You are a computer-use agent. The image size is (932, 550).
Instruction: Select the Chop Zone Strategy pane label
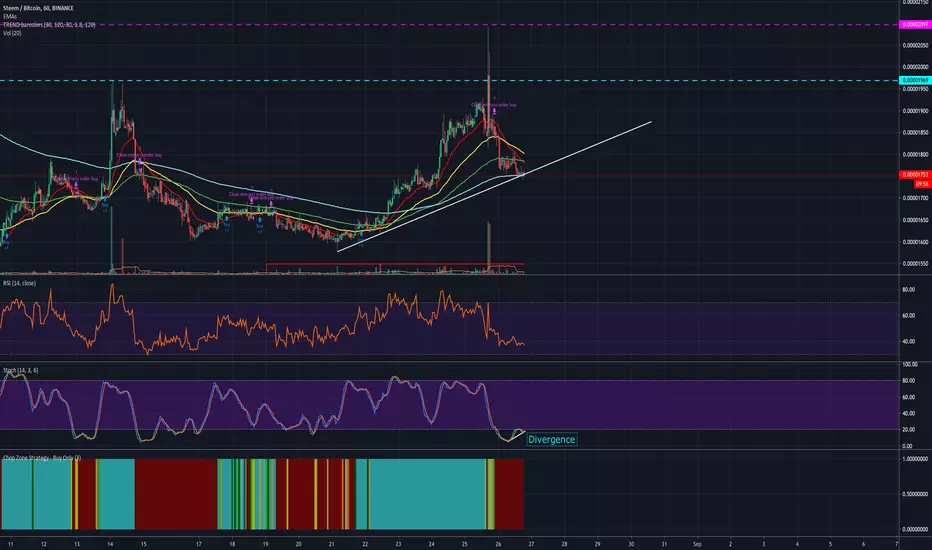pos(42,457)
